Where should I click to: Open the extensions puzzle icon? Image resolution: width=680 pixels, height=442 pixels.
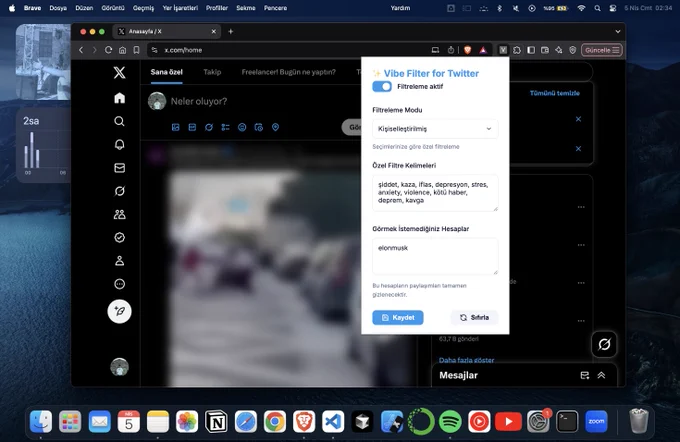tap(517, 50)
